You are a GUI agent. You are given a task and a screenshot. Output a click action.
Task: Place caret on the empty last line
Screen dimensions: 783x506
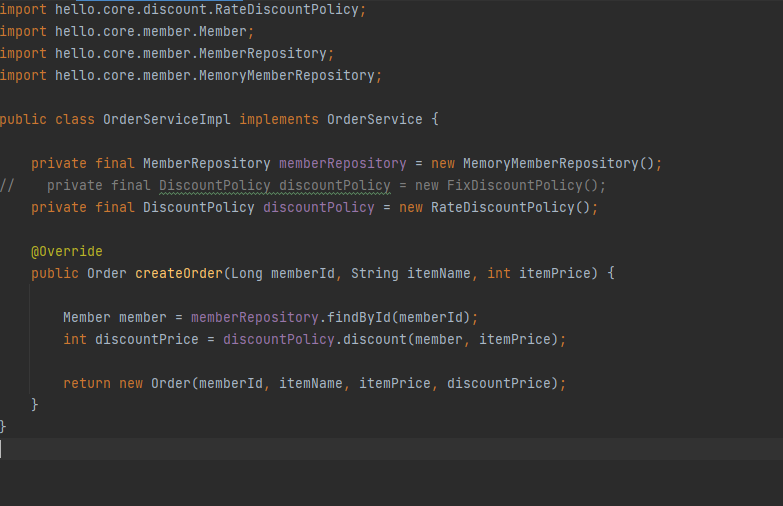point(392,449)
